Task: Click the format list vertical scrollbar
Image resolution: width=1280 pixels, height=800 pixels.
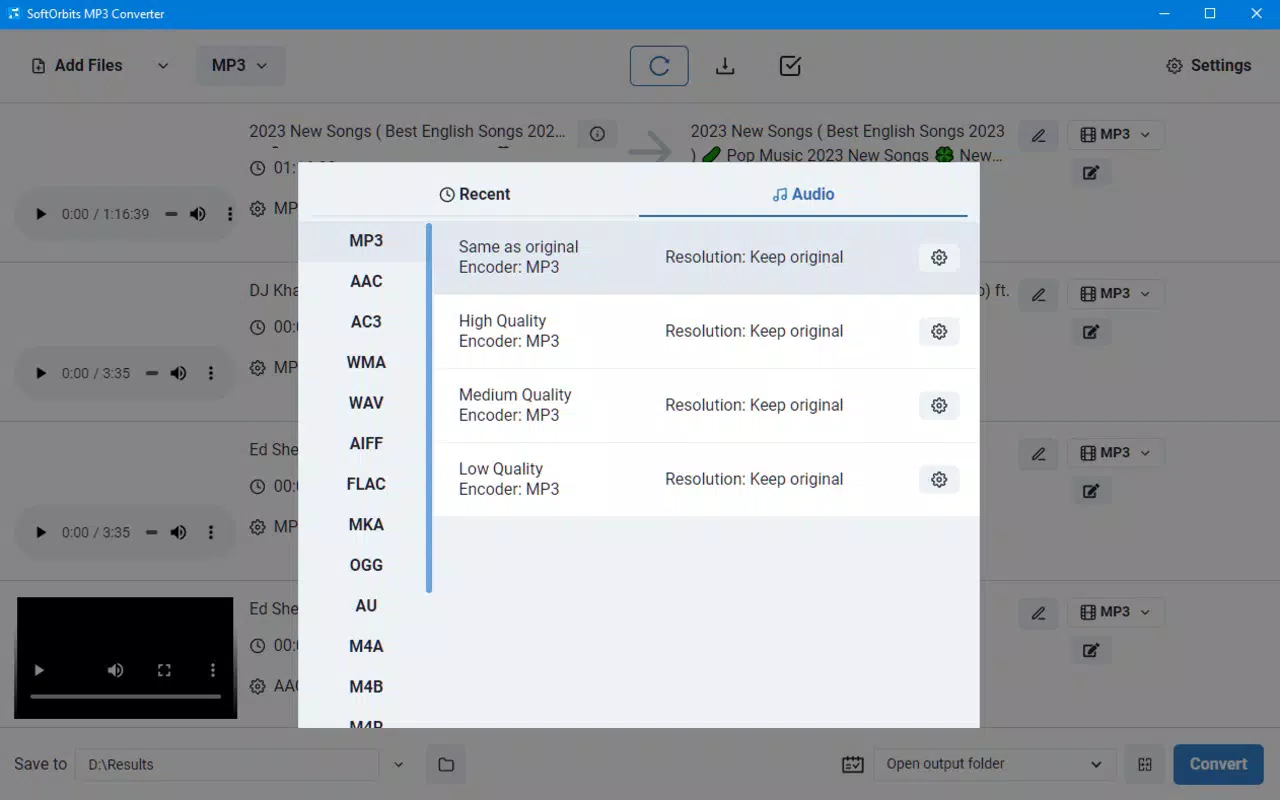Action: 429,408
